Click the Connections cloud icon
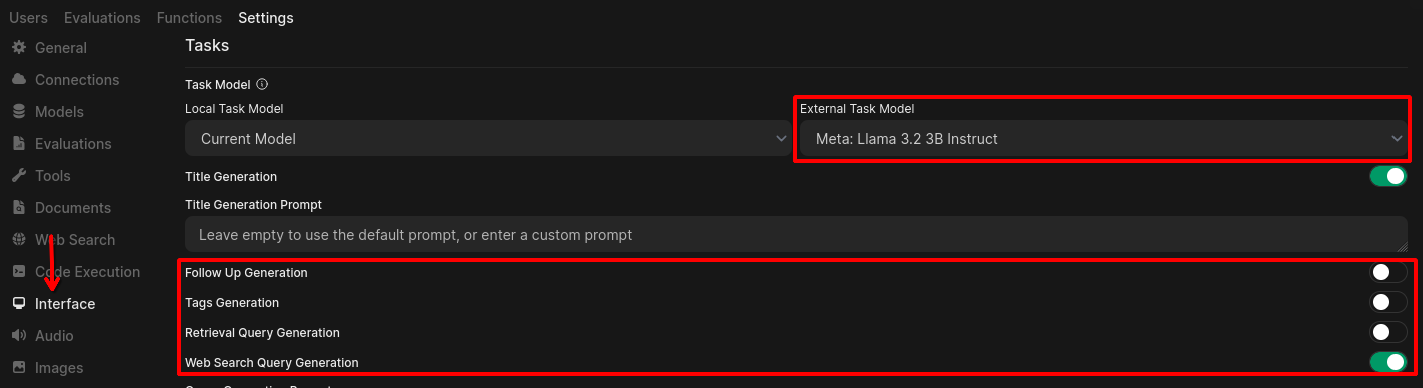 [x=18, y=80]
